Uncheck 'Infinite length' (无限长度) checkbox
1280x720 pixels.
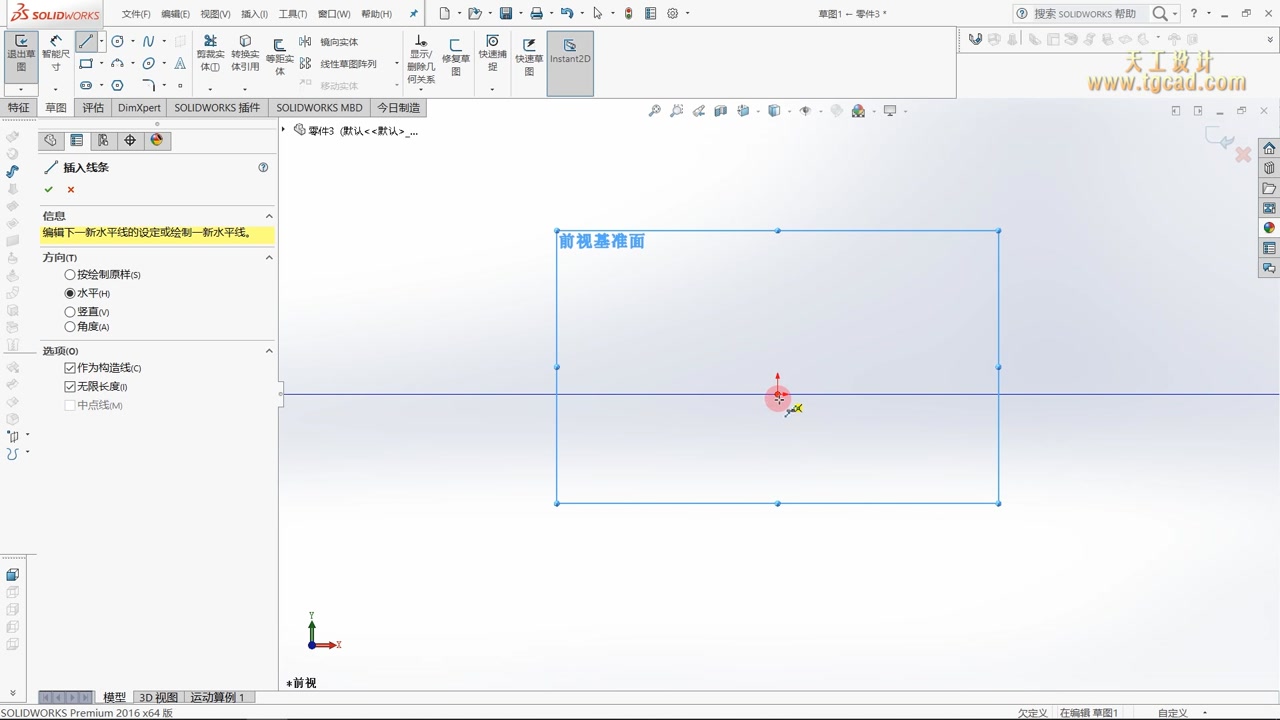tap(70, 386)
